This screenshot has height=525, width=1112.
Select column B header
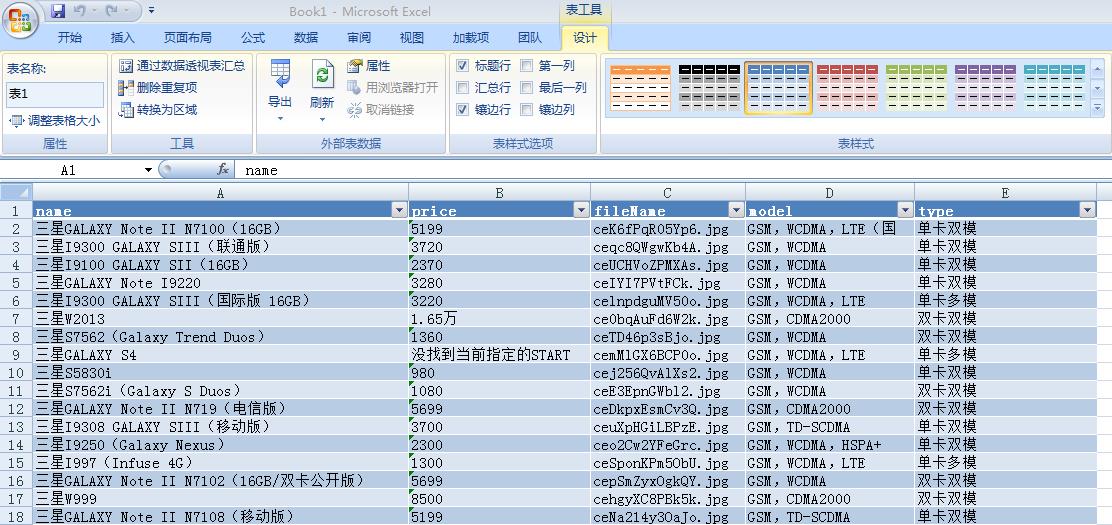point(499,193)
